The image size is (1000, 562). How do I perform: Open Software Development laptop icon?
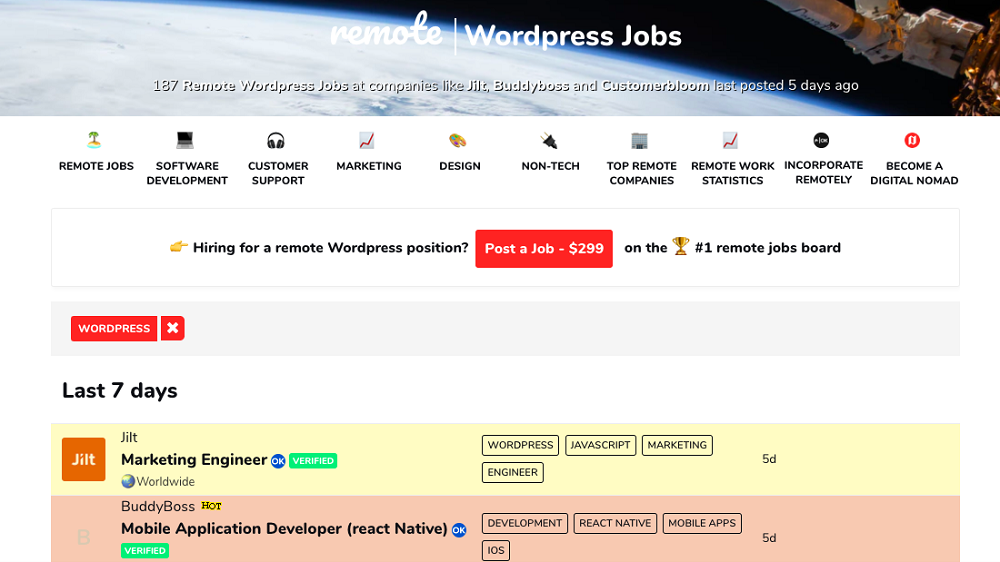(x=186, y=140)
